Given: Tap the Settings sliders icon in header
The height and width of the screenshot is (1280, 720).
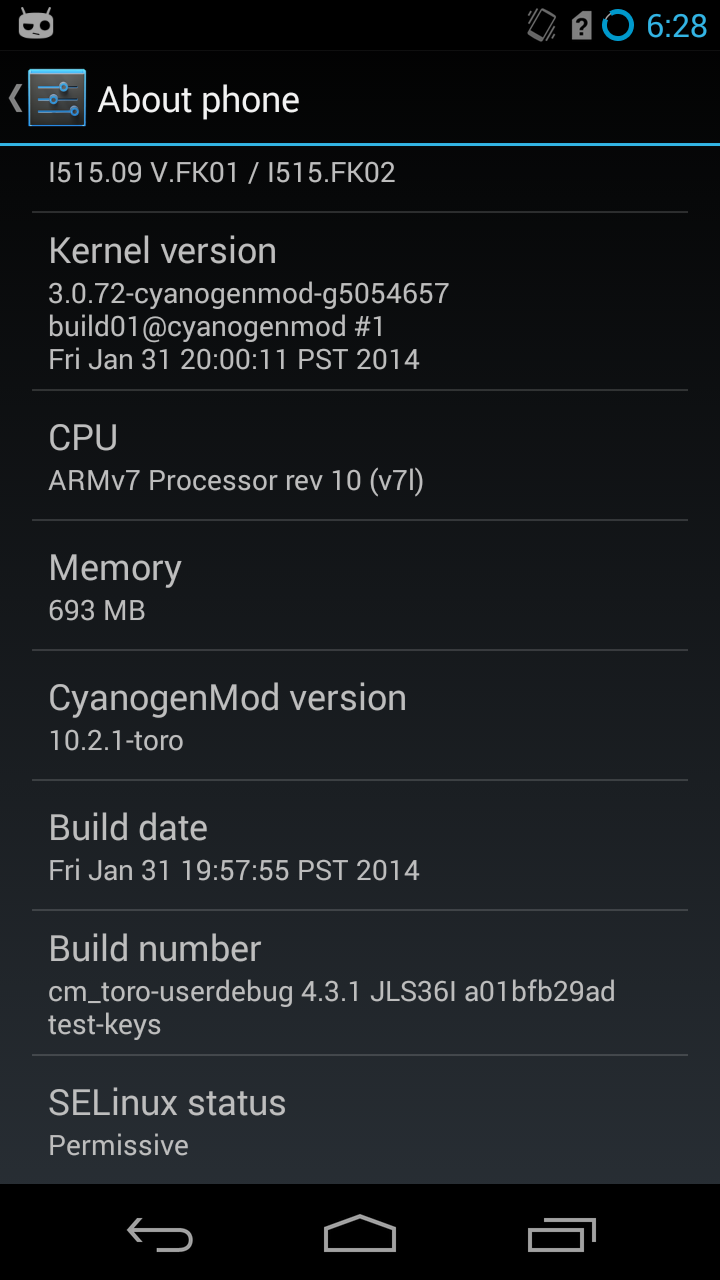Looking at the screenshot, I should click(x=57, y=98).
